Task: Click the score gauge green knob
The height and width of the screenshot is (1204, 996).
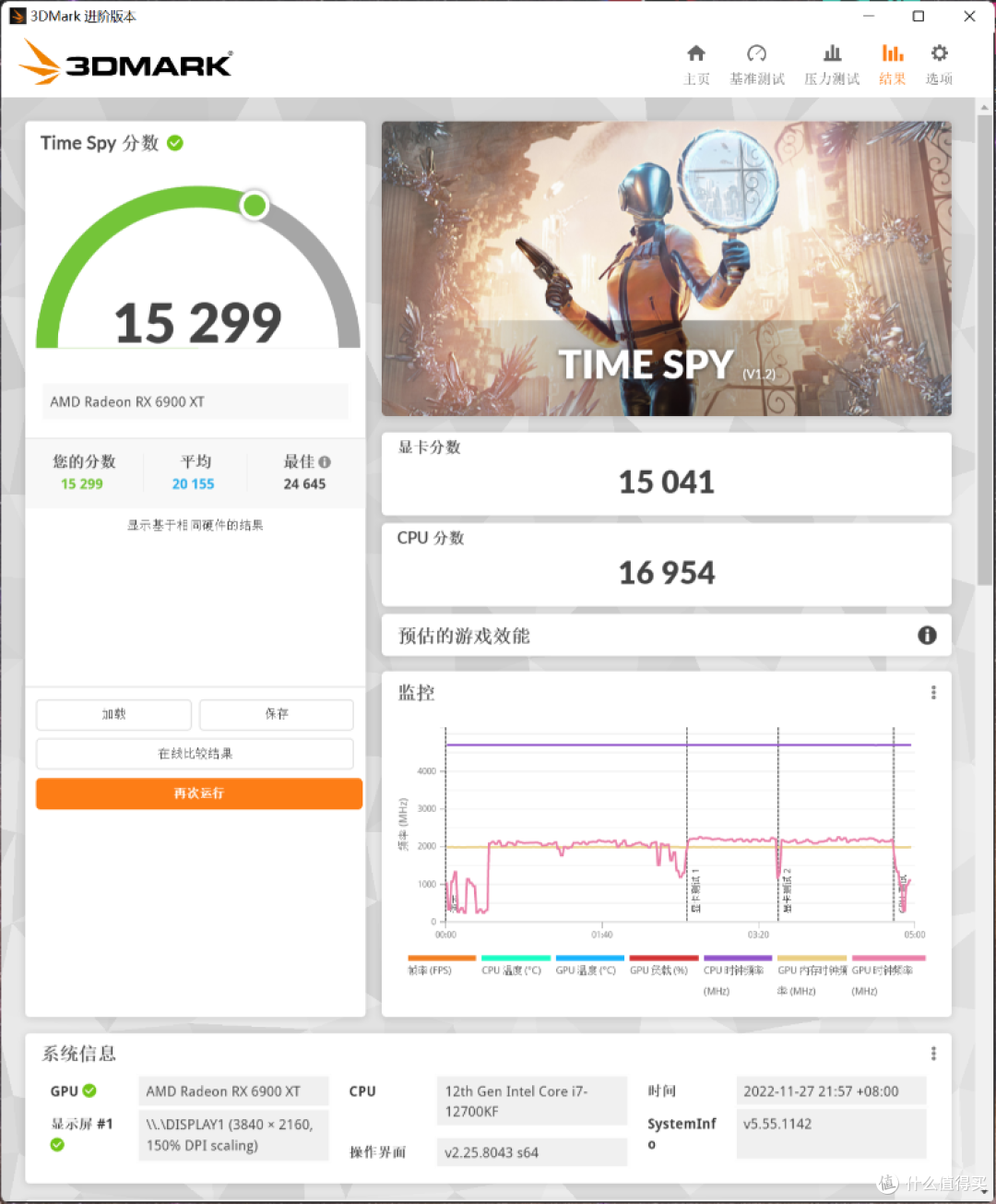Action: click(x=255, y=205)
